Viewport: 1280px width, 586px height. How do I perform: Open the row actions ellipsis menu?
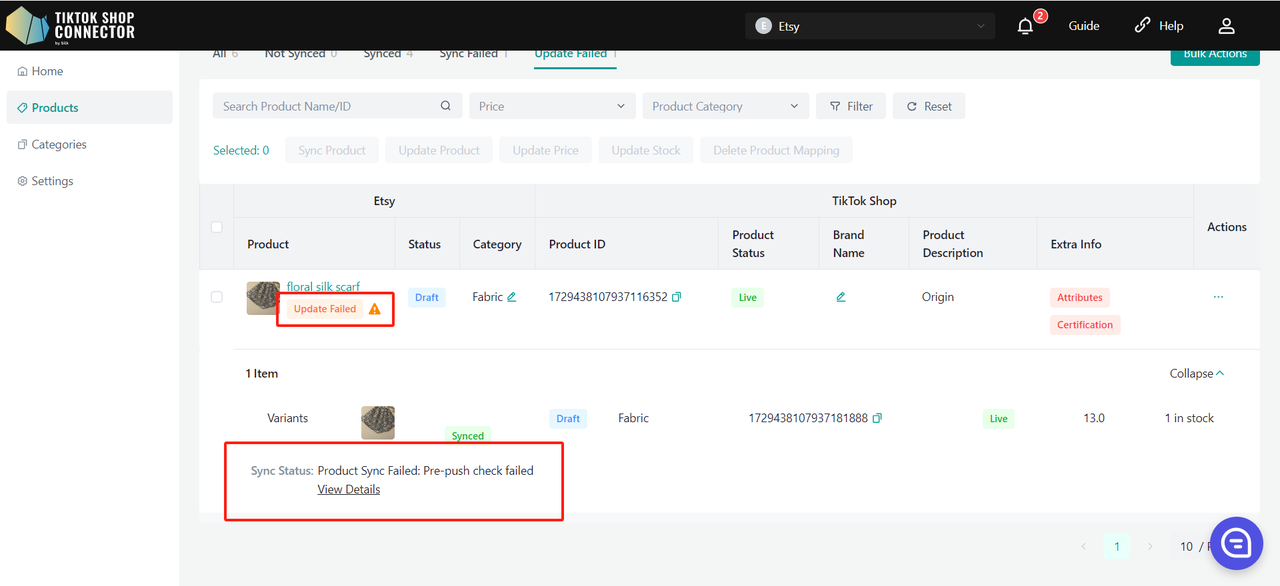(1218, 297)
